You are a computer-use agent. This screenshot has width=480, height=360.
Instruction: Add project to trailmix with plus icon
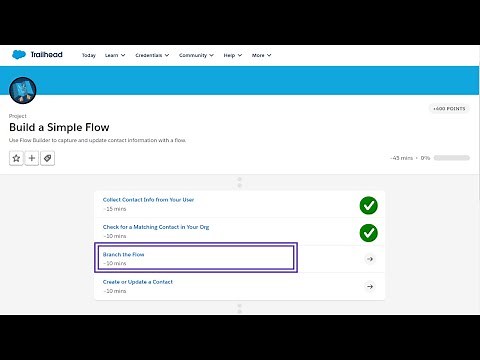click(32, 158)
